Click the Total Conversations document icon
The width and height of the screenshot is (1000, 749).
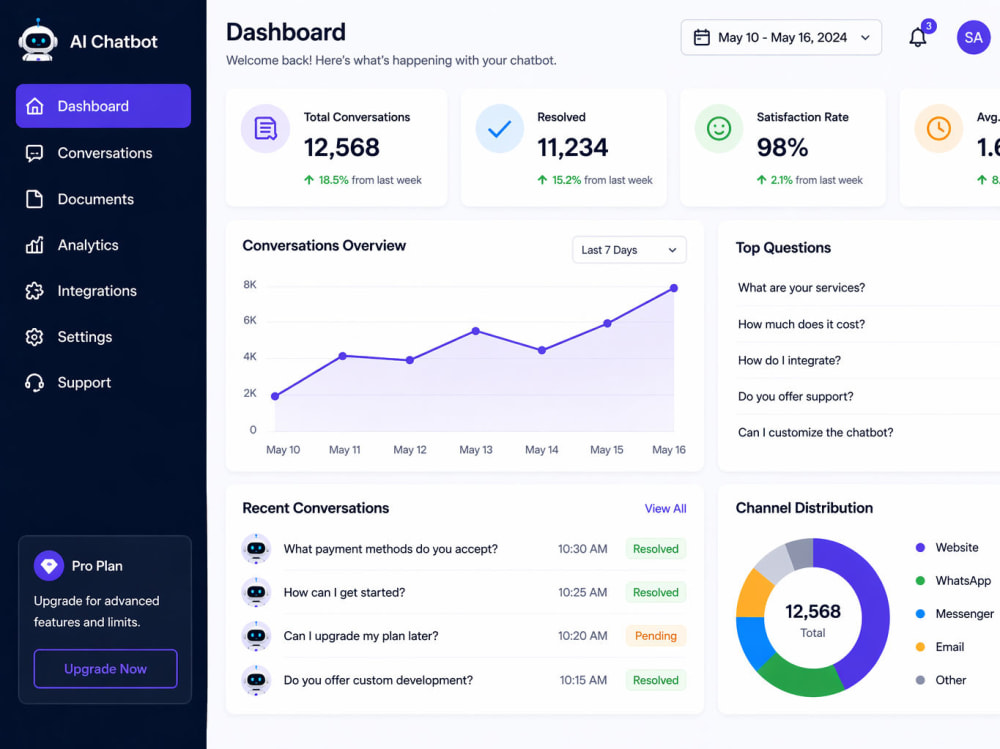[x=265, y=128]
